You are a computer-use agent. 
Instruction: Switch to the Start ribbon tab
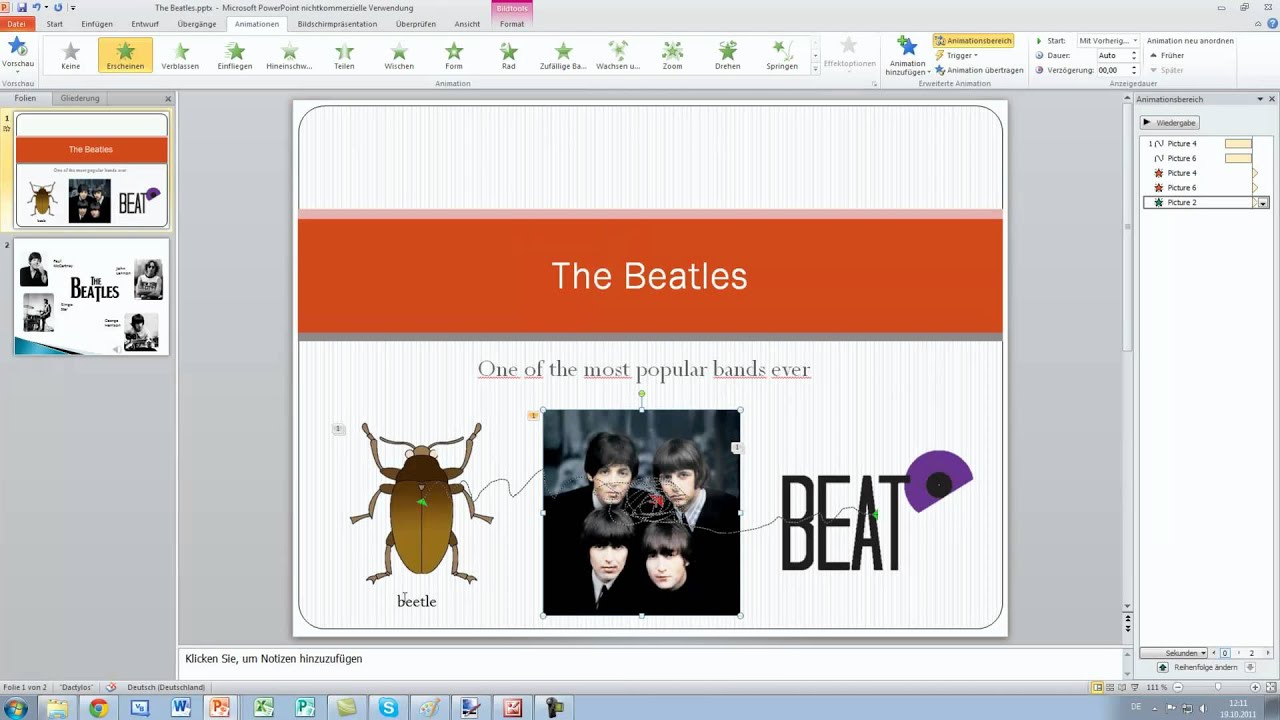pos(54,24)
